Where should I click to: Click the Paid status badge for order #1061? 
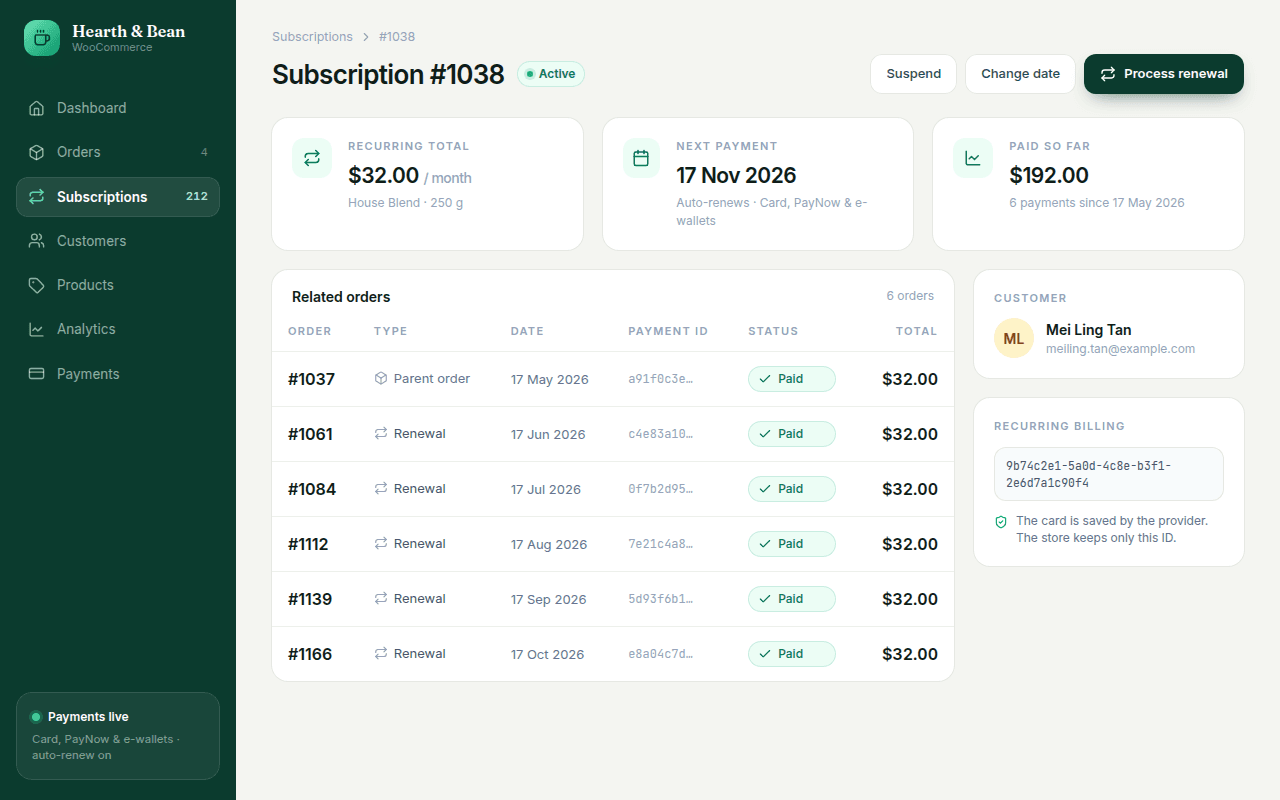792,434
